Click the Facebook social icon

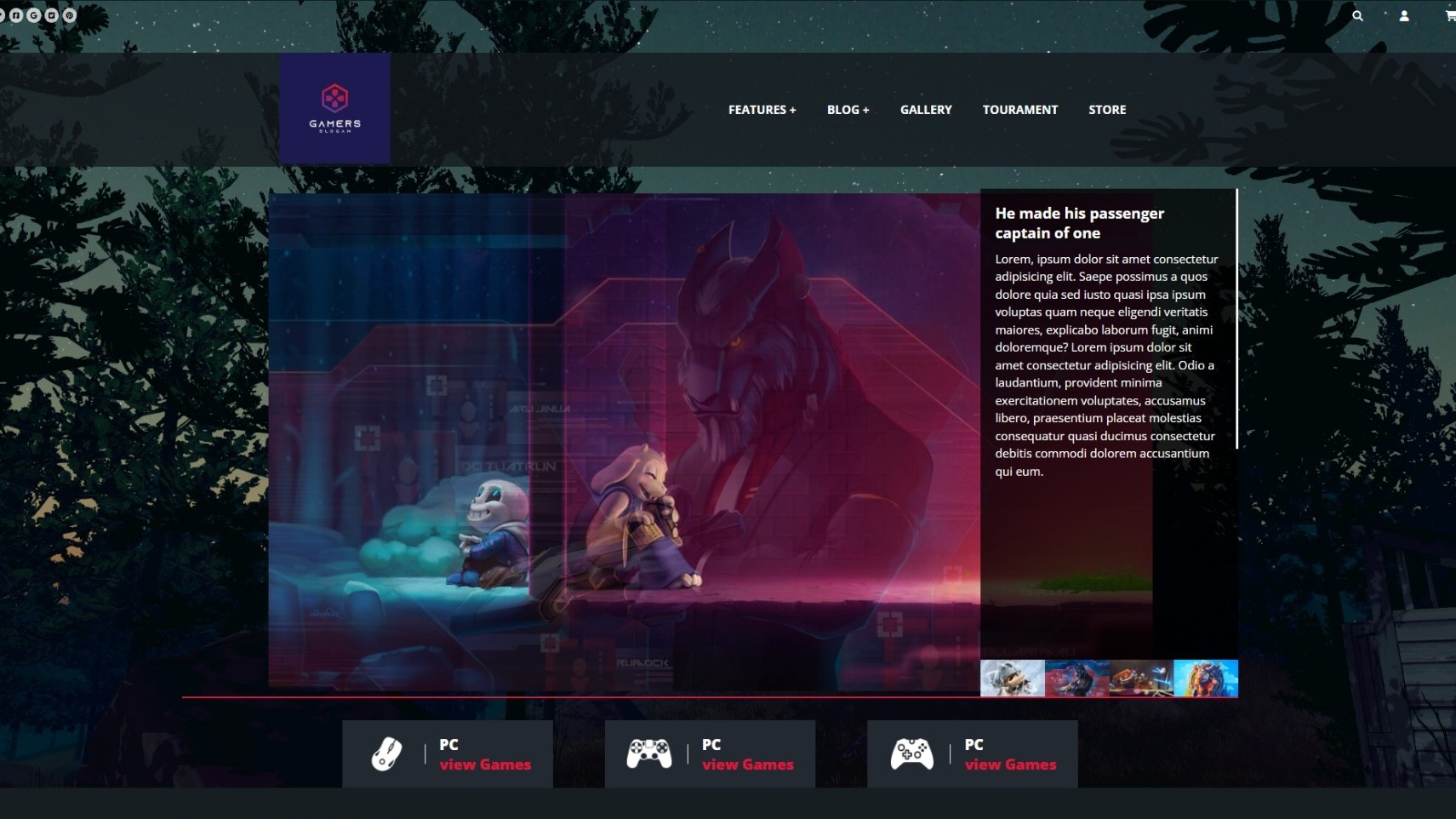tap(16, 15)
